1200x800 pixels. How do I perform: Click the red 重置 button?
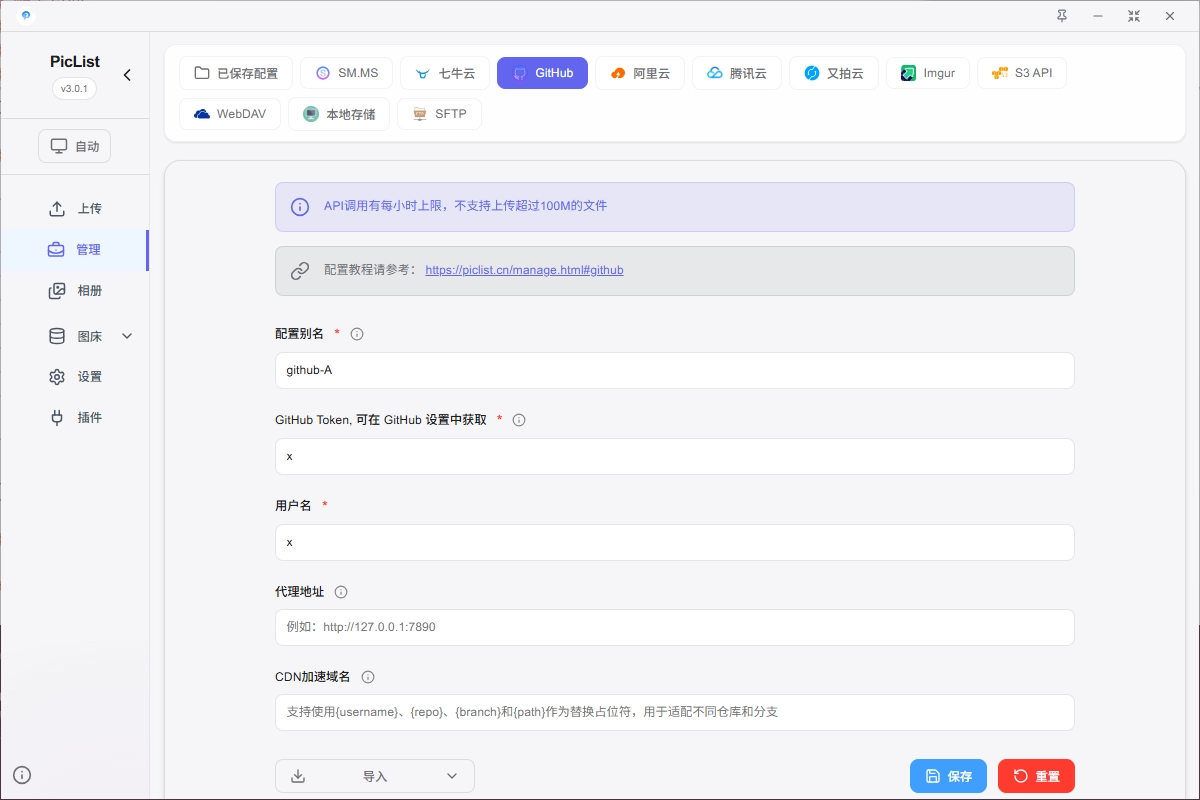[x=1036, y=776]
